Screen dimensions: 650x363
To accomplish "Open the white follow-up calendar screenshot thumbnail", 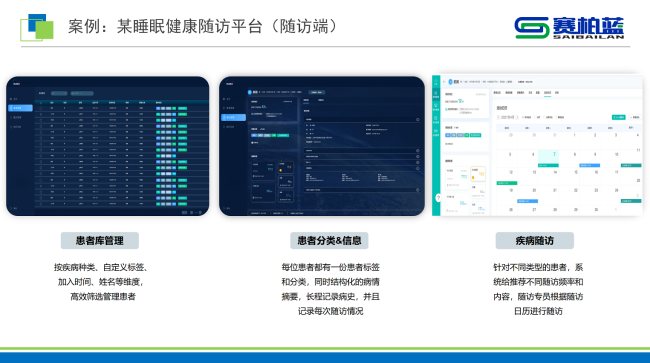I will (537, 145).
